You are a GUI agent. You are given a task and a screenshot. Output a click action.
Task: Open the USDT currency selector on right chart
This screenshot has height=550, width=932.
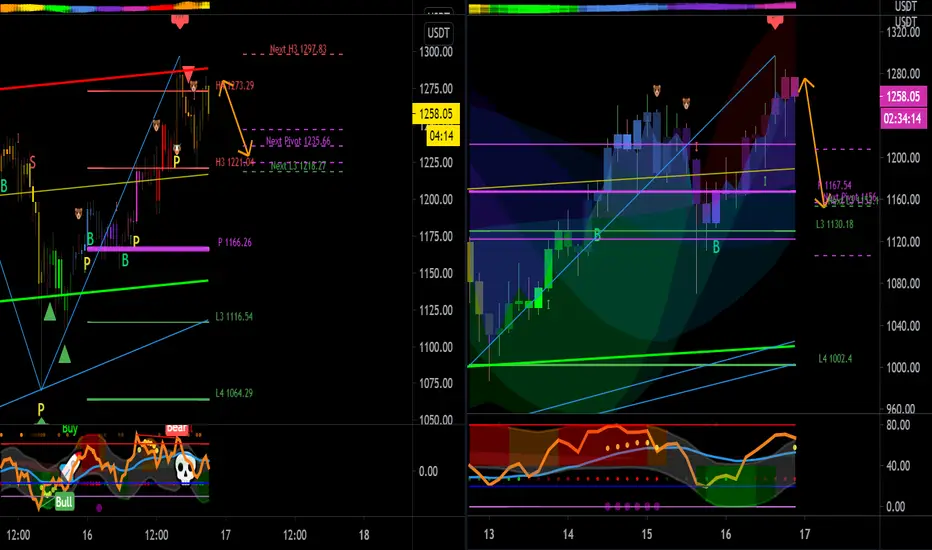(x=905, y=23)
